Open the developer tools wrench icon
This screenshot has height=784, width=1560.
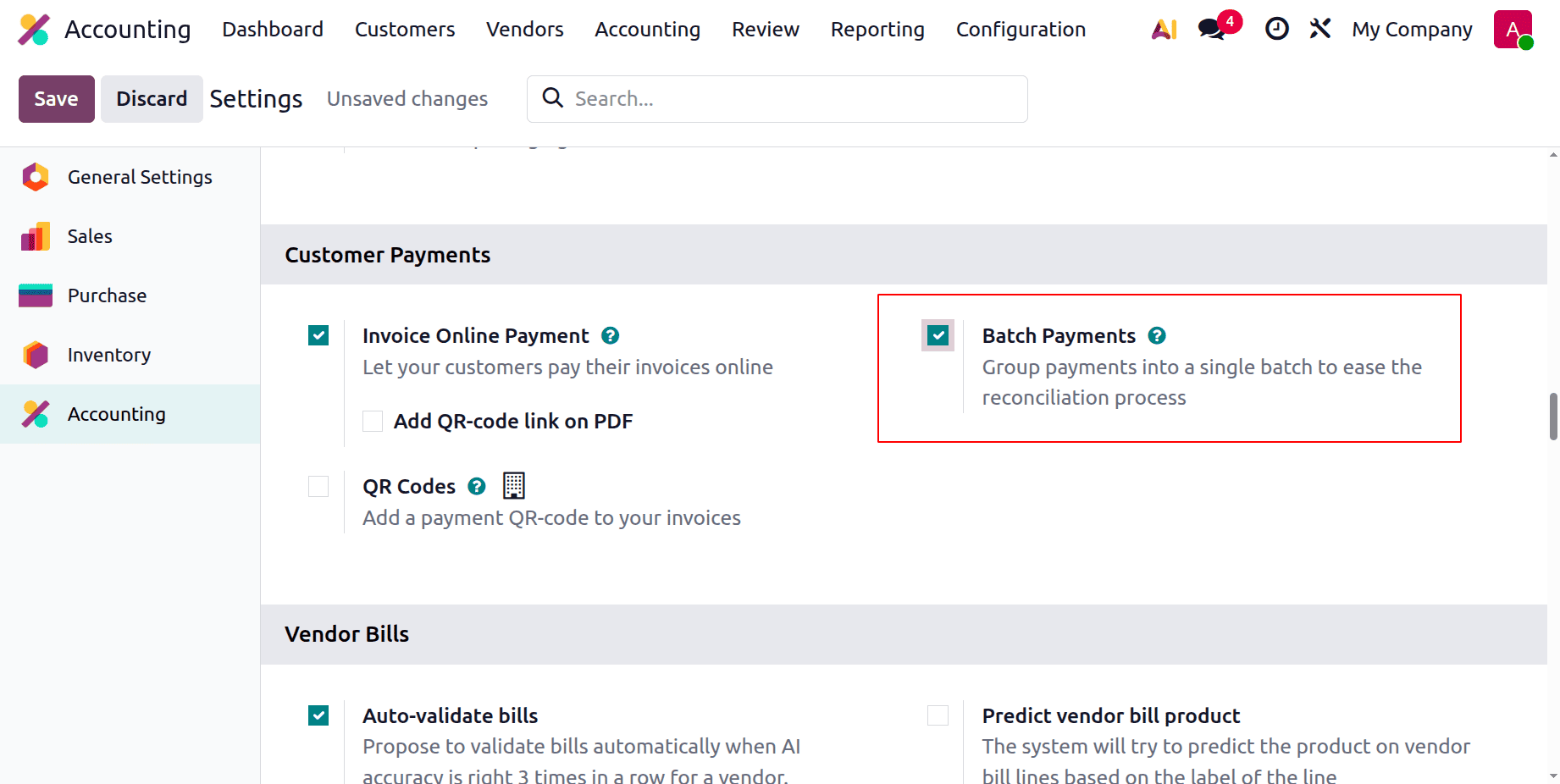(1319, 30)
